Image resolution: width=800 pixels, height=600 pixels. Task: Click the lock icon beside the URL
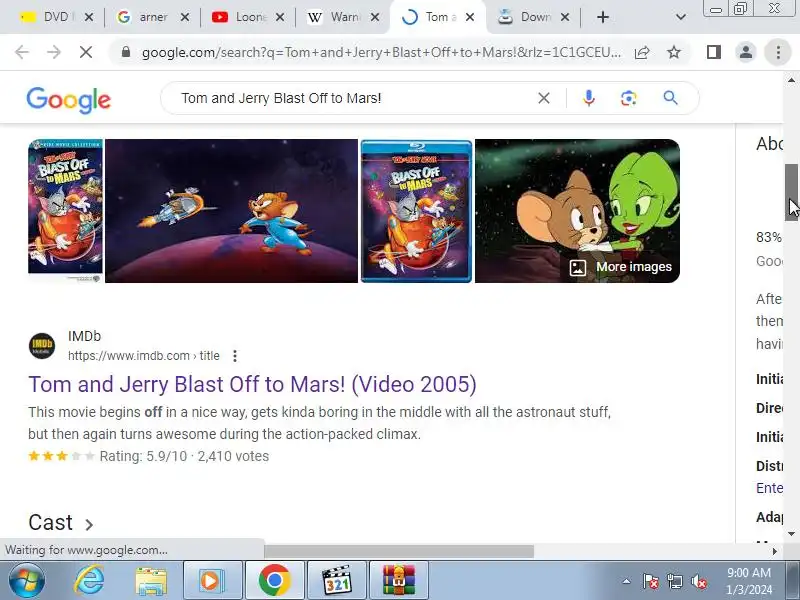coord(126,52)
